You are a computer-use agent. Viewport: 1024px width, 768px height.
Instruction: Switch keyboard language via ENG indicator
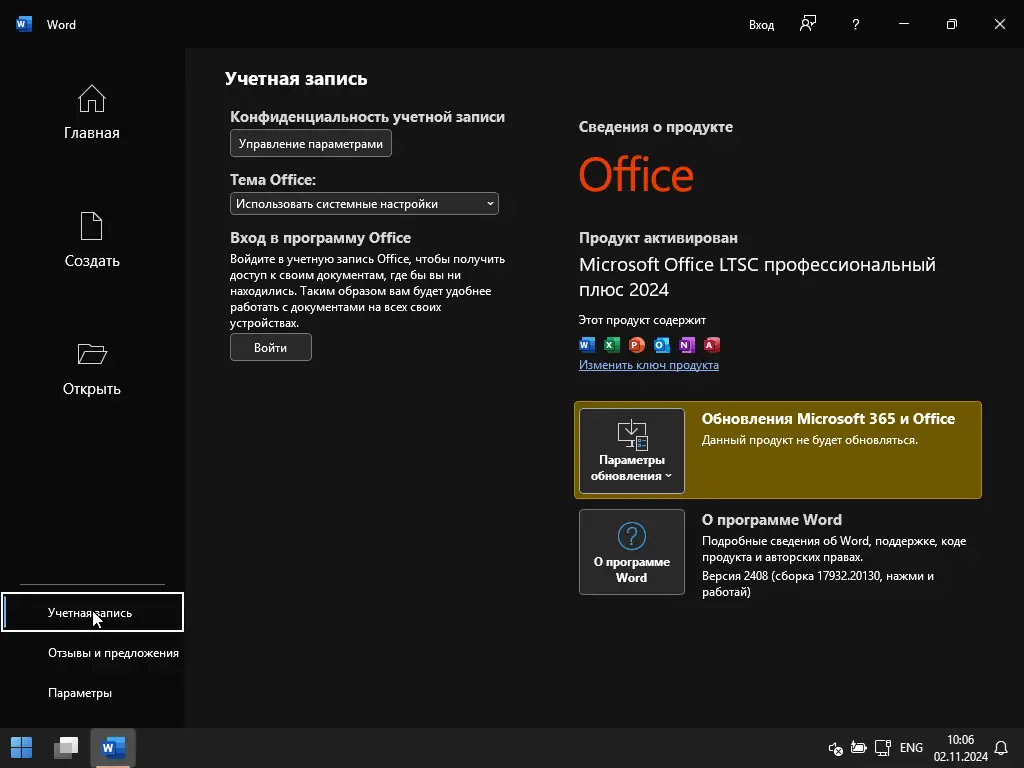pos(911,747)
